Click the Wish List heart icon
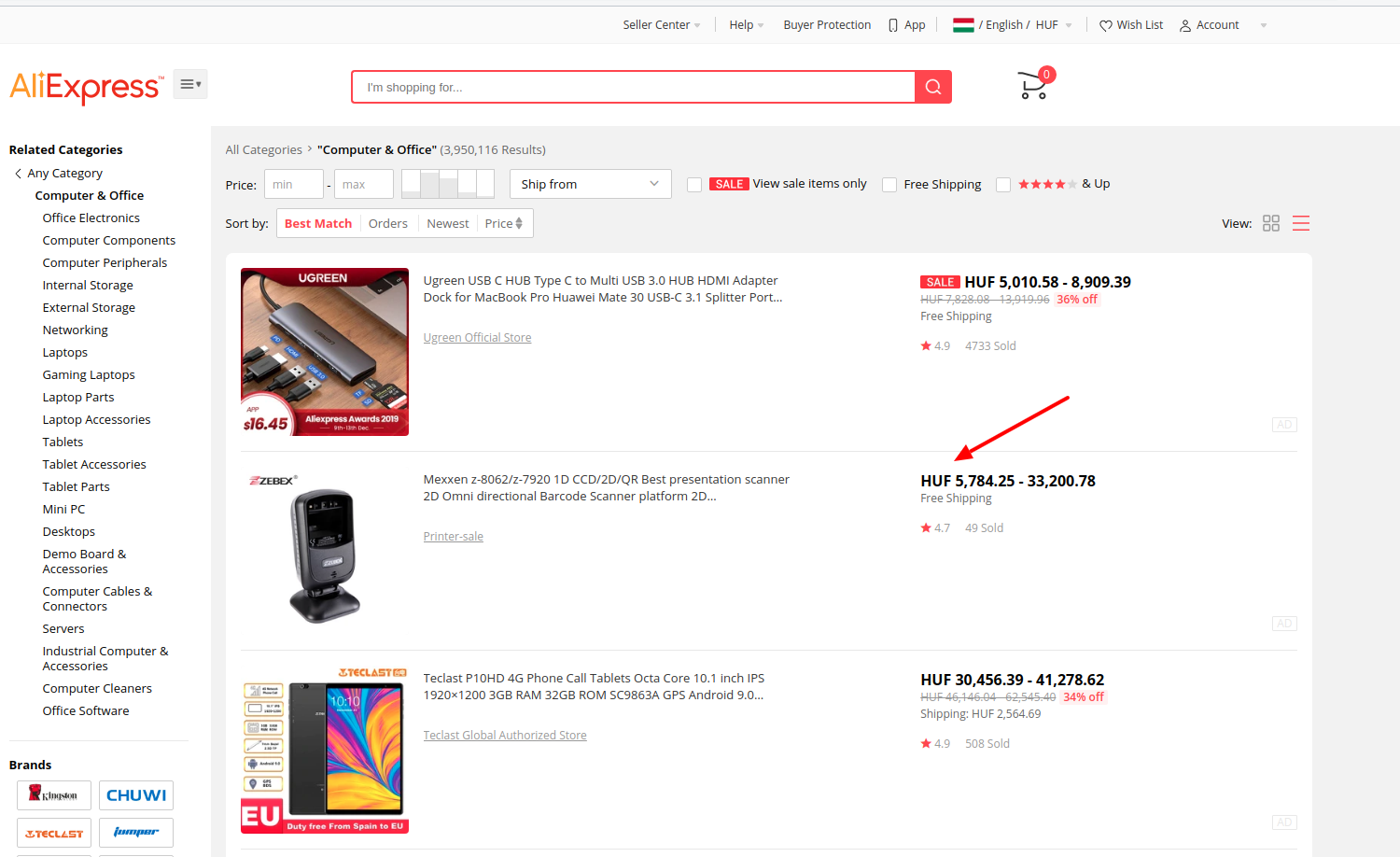1400x857 pixels. [1106, 25]
